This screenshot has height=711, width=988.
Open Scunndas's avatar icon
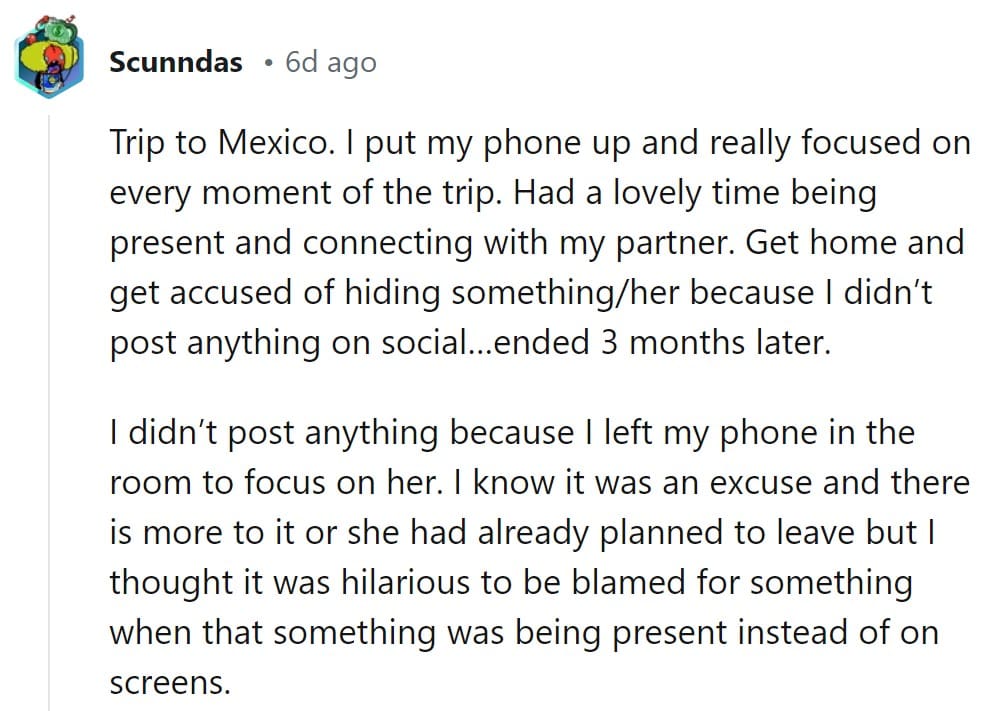pos(49,57)
